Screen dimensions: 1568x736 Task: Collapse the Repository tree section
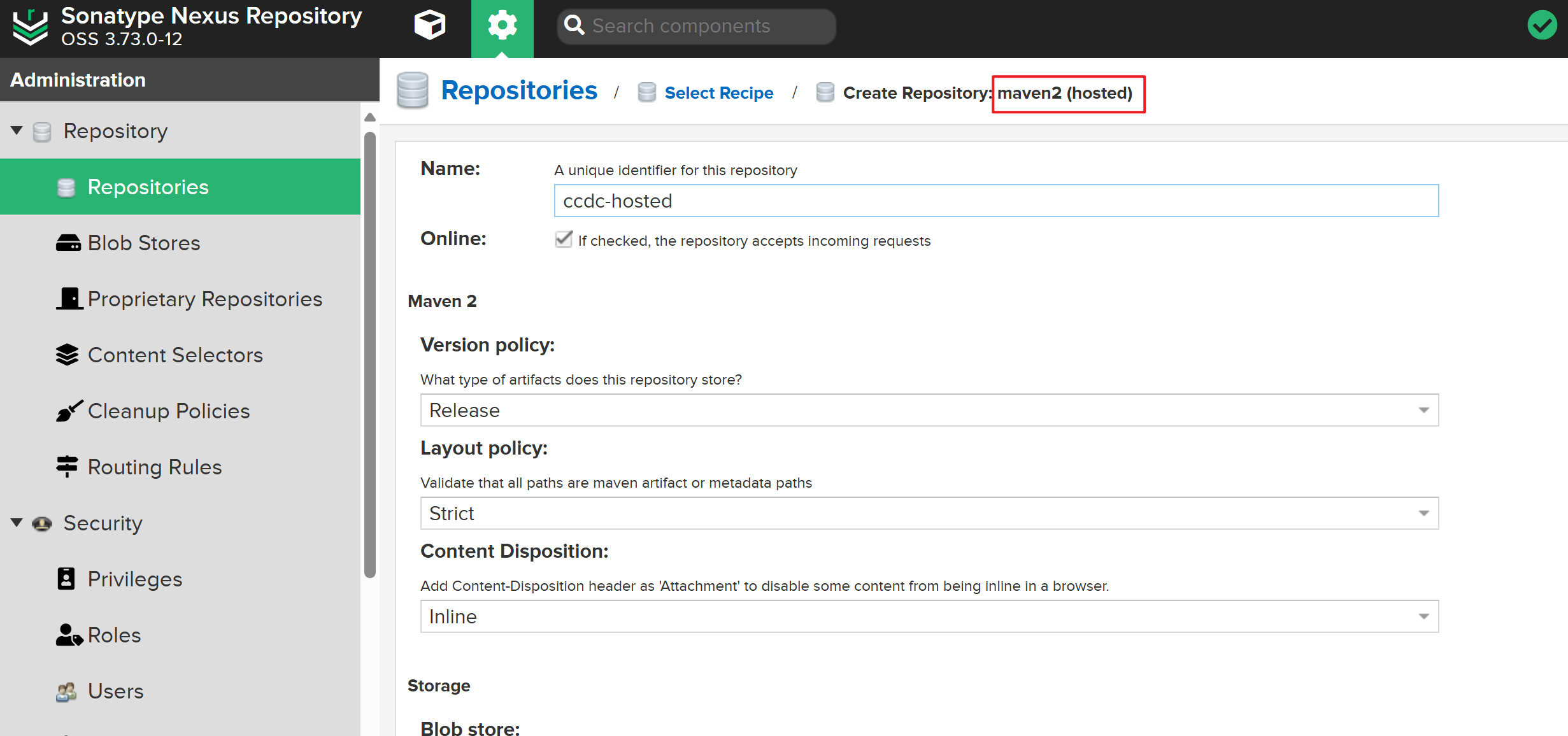click(x=17, y=131)
